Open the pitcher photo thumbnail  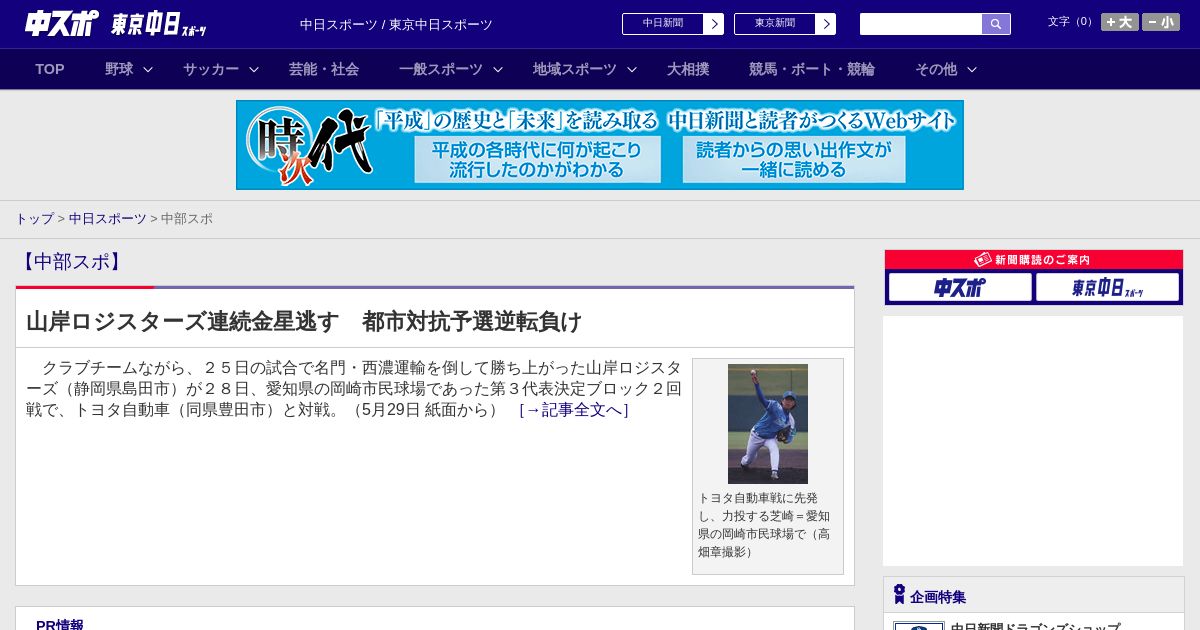[x=768, y=424]
